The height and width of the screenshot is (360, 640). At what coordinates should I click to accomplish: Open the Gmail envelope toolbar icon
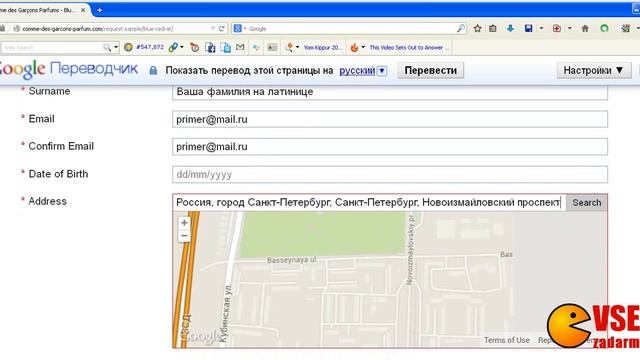(x=240, y=47)
